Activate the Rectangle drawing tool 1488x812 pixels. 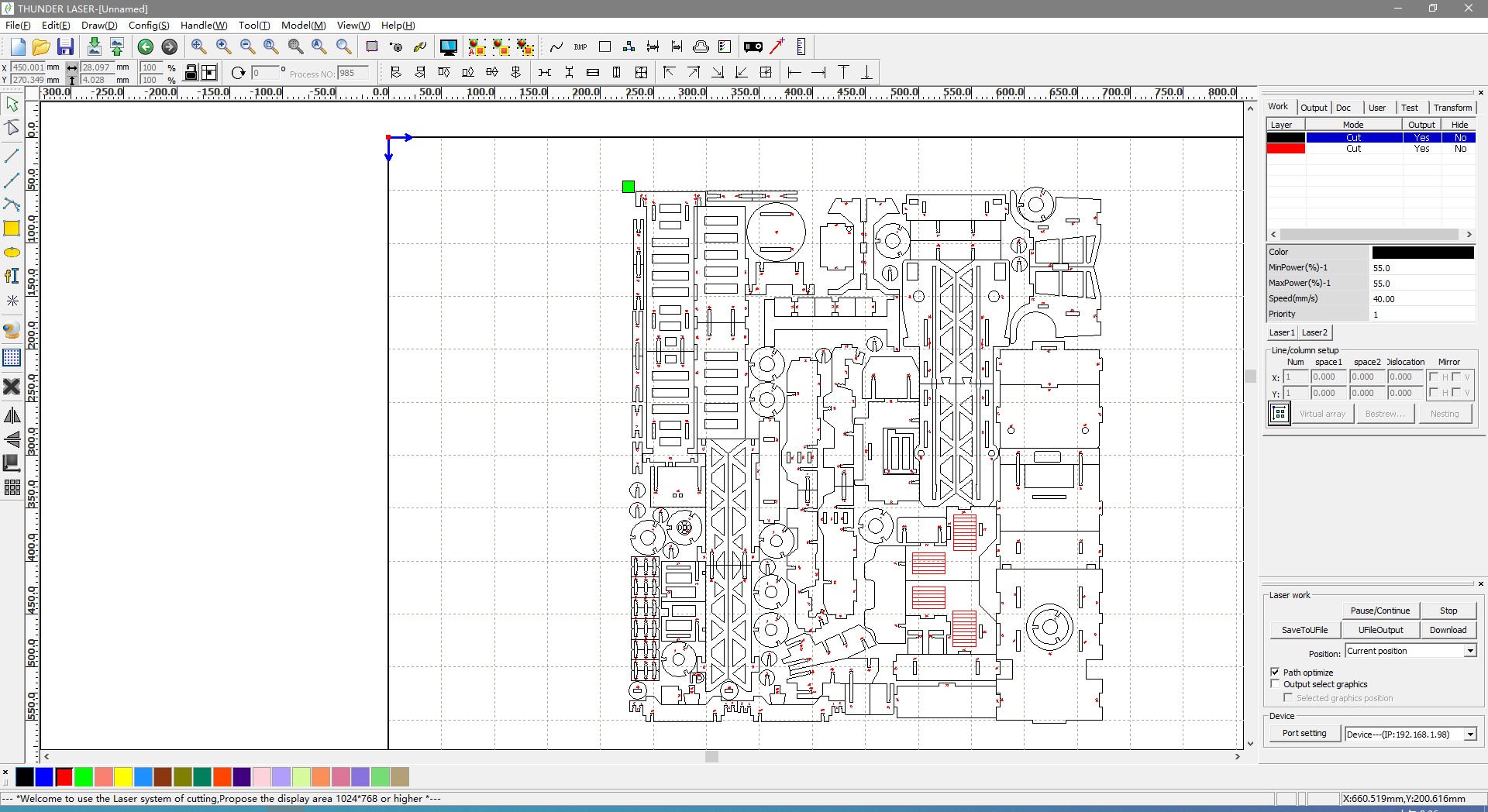click(x=12, y=229)
